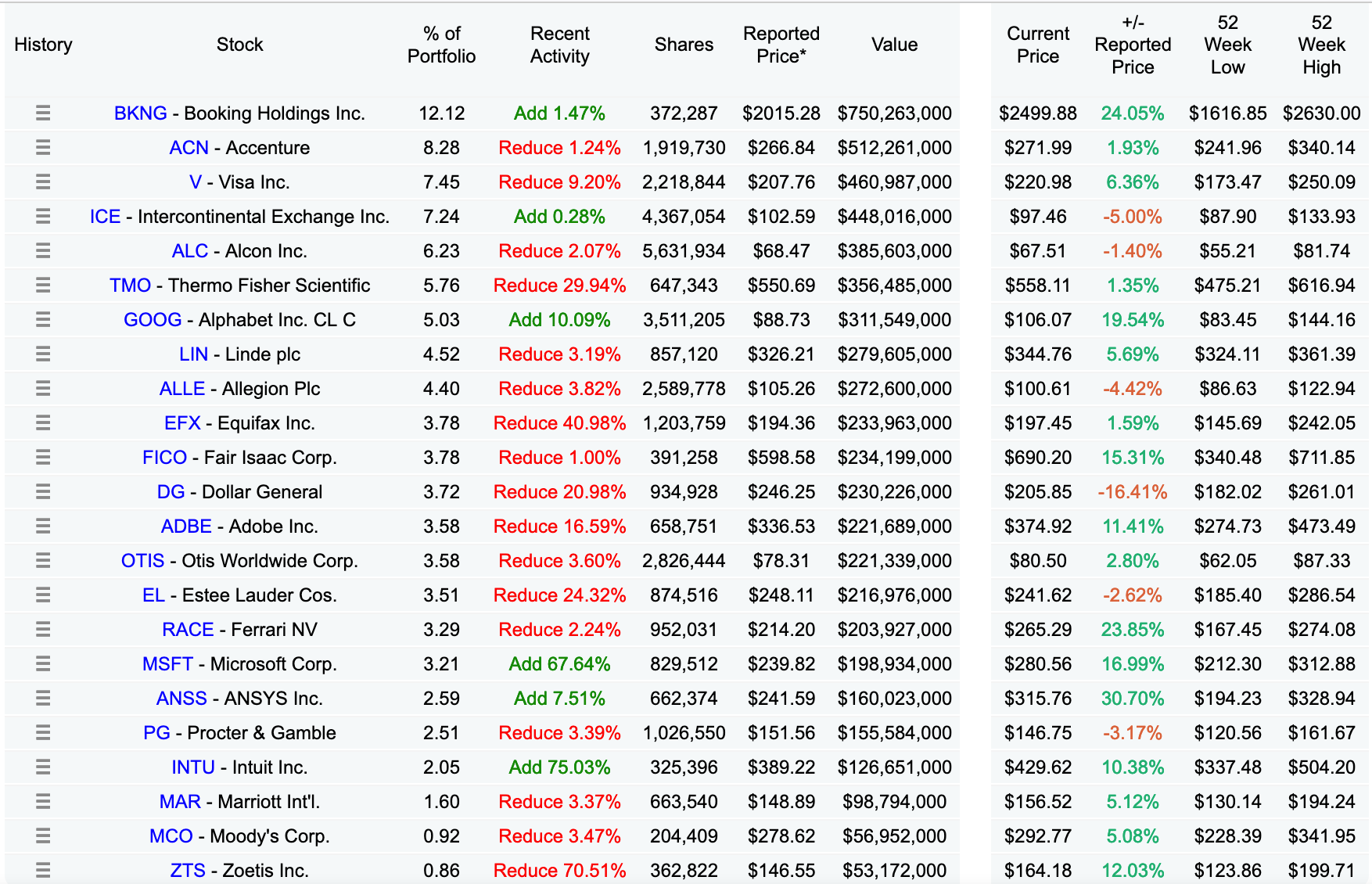This screenshot has width=1372, height=884.
Task: Open history icon for Ferrari NV row
Action: 43,630
